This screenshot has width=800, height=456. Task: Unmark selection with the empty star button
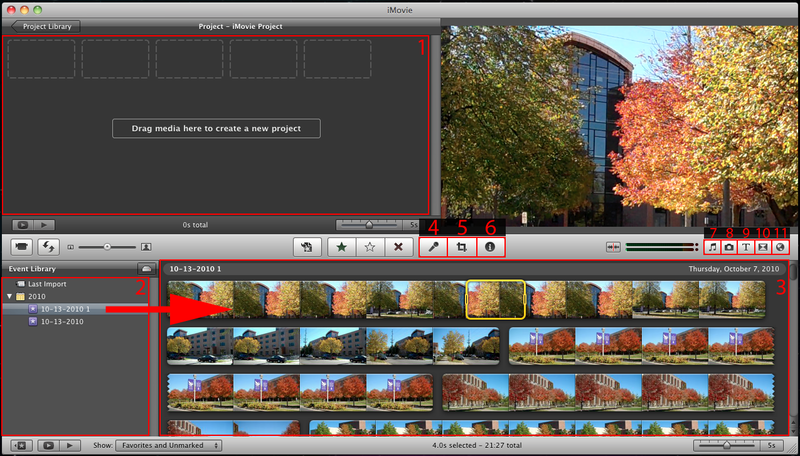click(370, 246)
